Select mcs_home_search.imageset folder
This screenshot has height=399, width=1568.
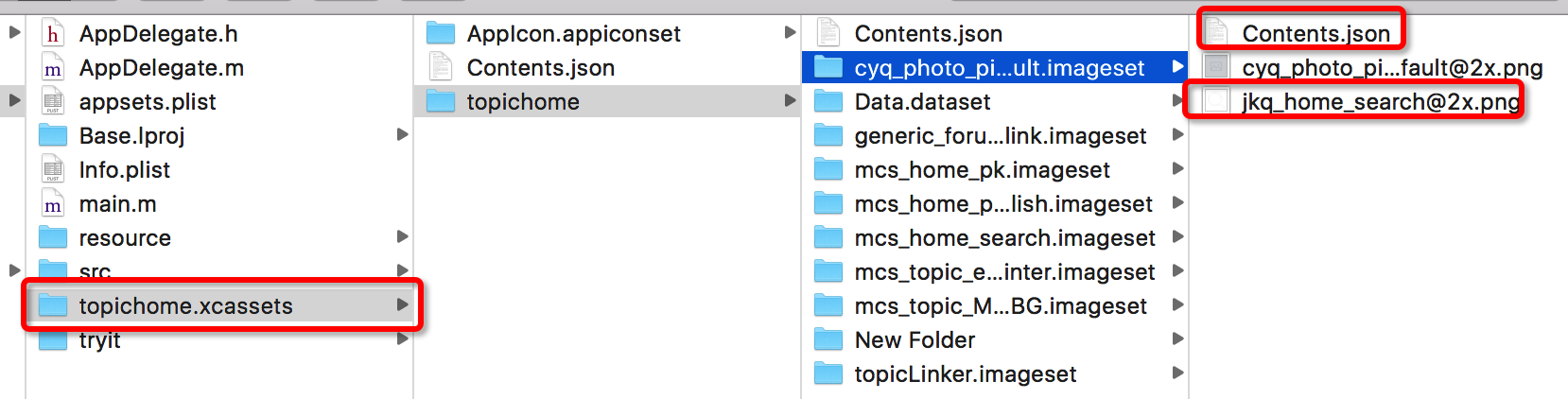tap(1004, 238)
